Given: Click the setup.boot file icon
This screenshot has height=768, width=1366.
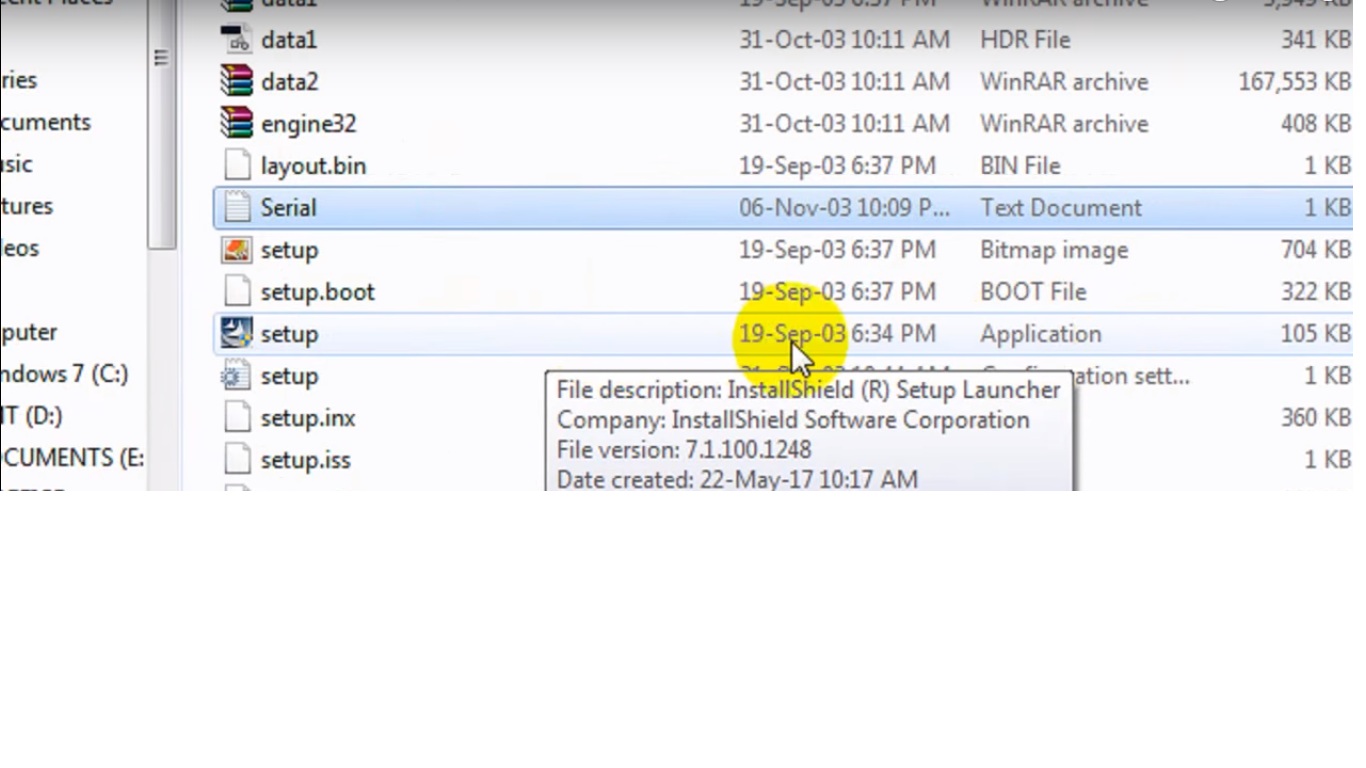Looking at the screenshot, I should coord(237,292).
